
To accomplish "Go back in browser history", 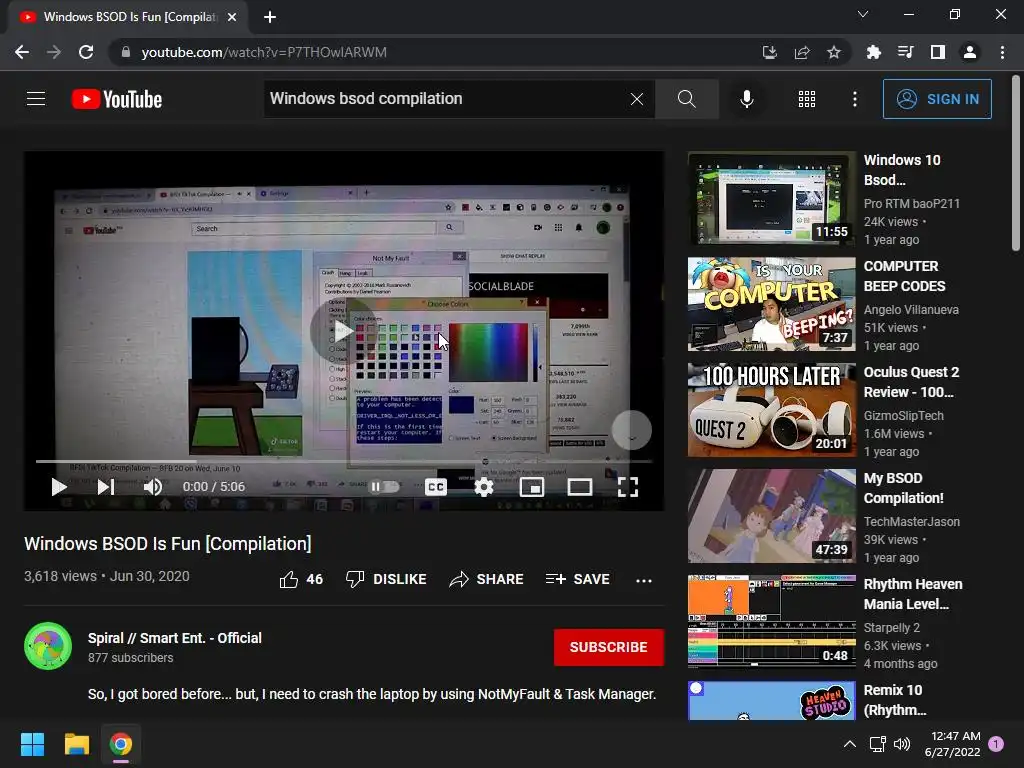I will point(22,52).
